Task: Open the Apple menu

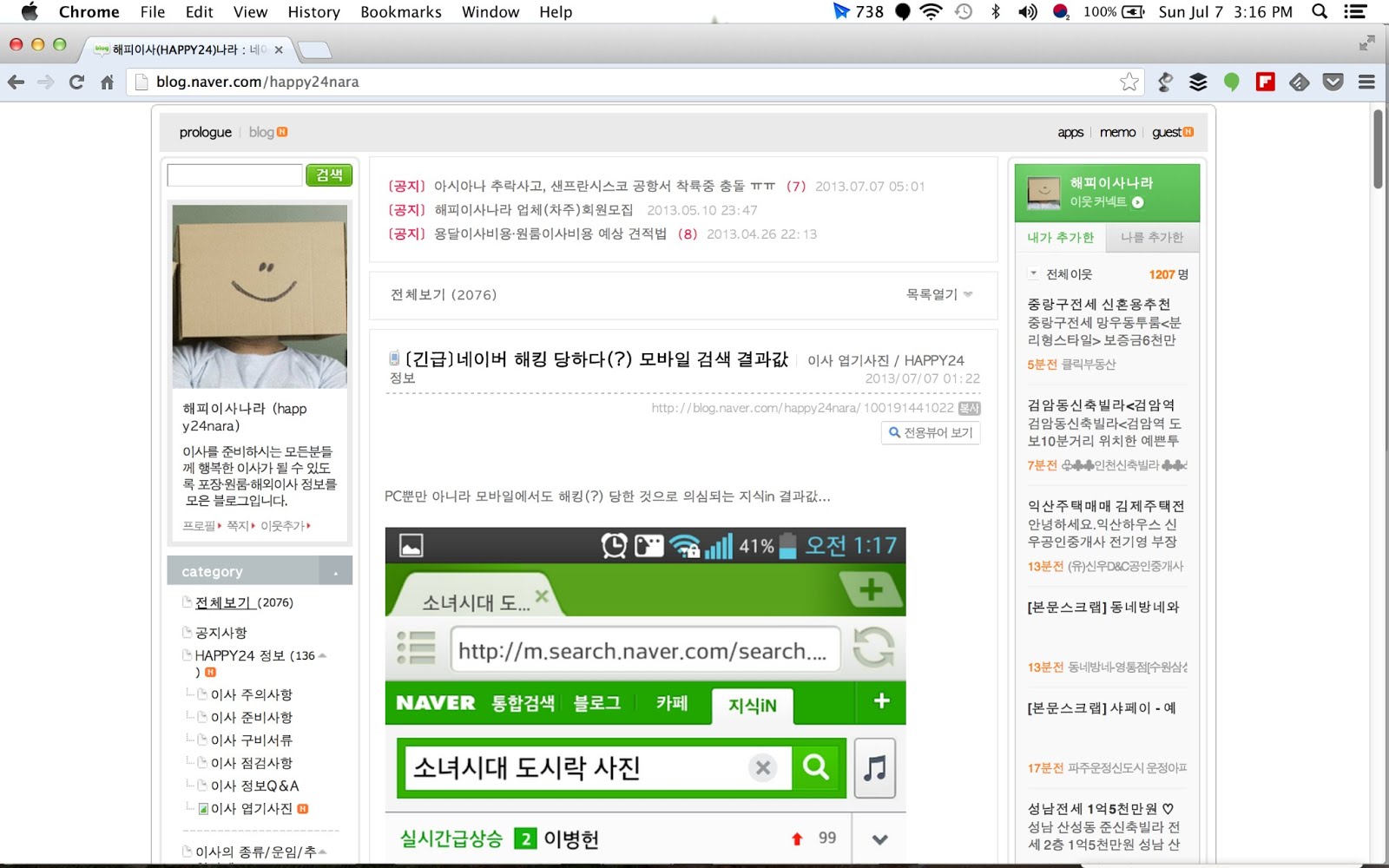Action: coord(30,11)
